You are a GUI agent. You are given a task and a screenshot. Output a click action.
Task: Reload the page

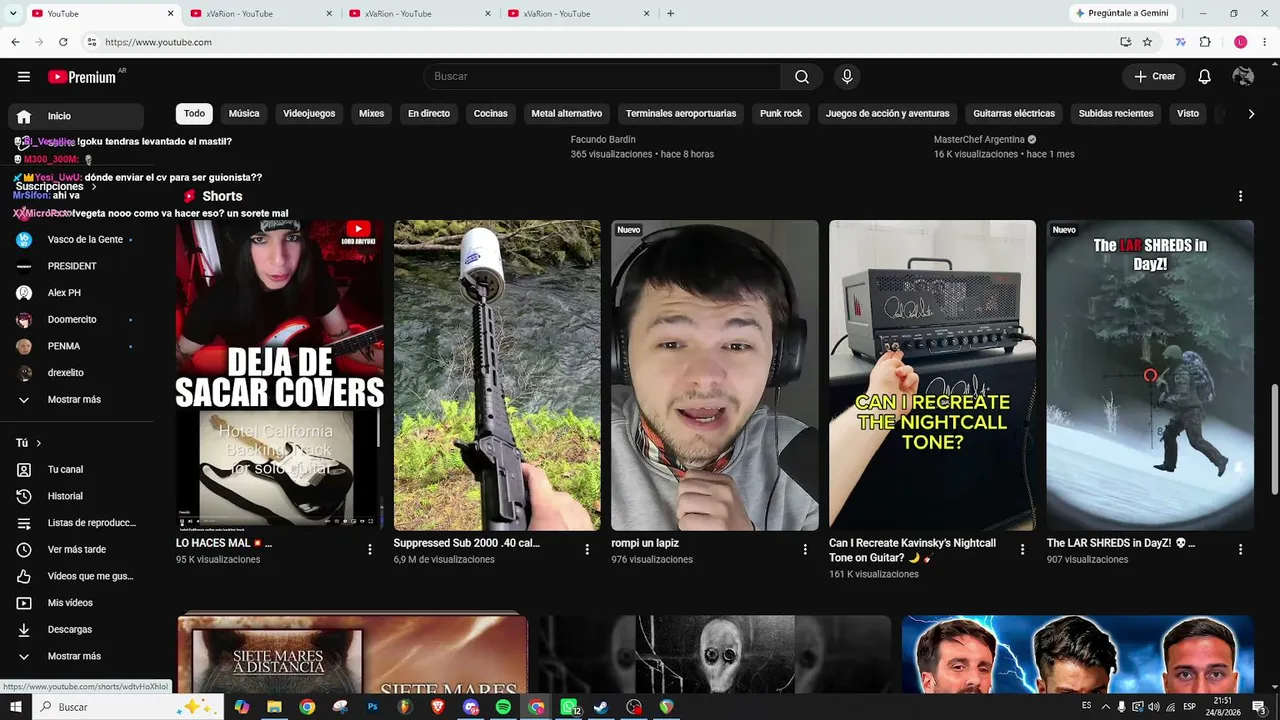pos(63,42)
